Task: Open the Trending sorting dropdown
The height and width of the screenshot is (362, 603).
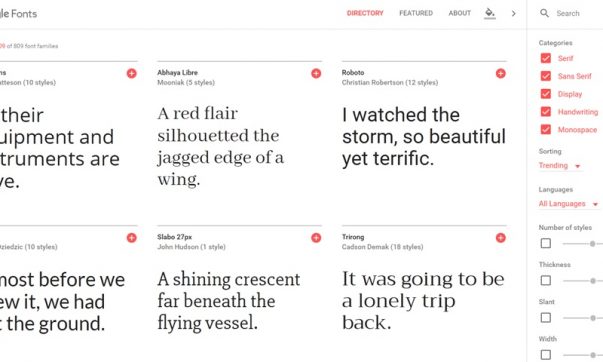Action: (x=560, y=165)
